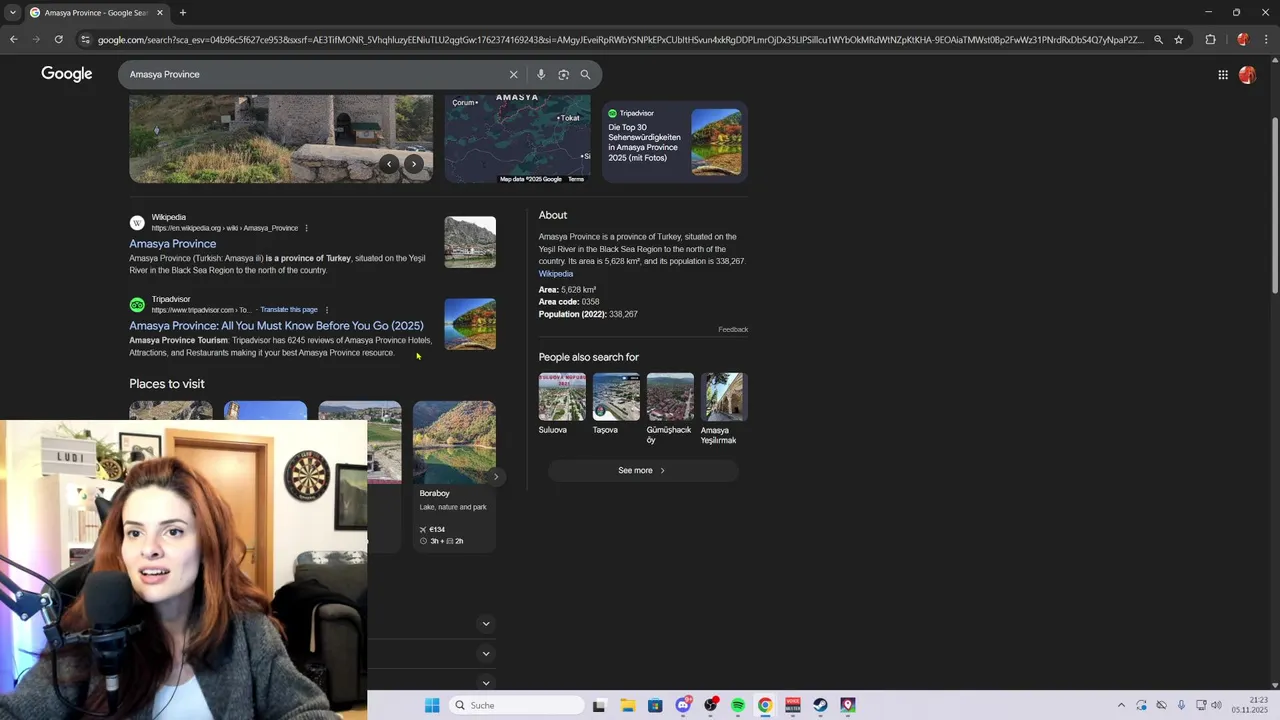Viewport: 1280px width, 720px height.
Task: Open Tripadvisor Top 30 Sehenswürdigkeiten card
Action: (x=675, y=141)
